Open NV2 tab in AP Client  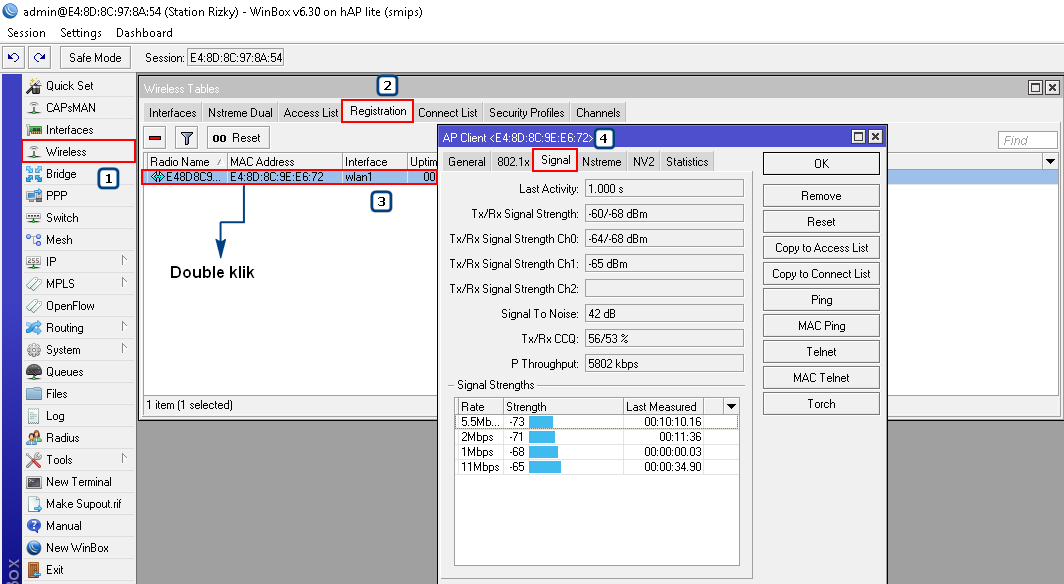(643, 161)
